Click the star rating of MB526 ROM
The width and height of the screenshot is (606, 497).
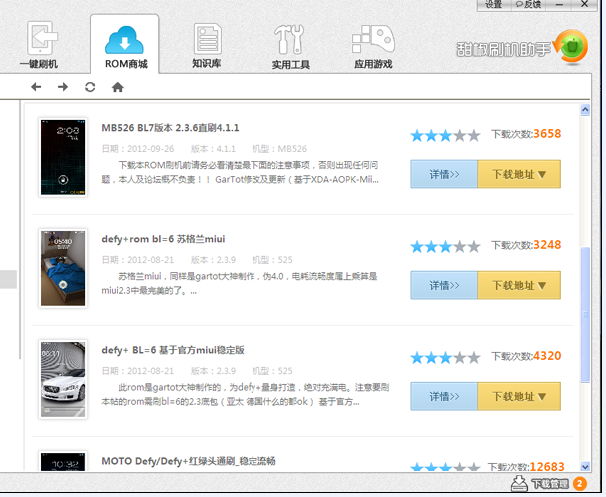(445, 136)
